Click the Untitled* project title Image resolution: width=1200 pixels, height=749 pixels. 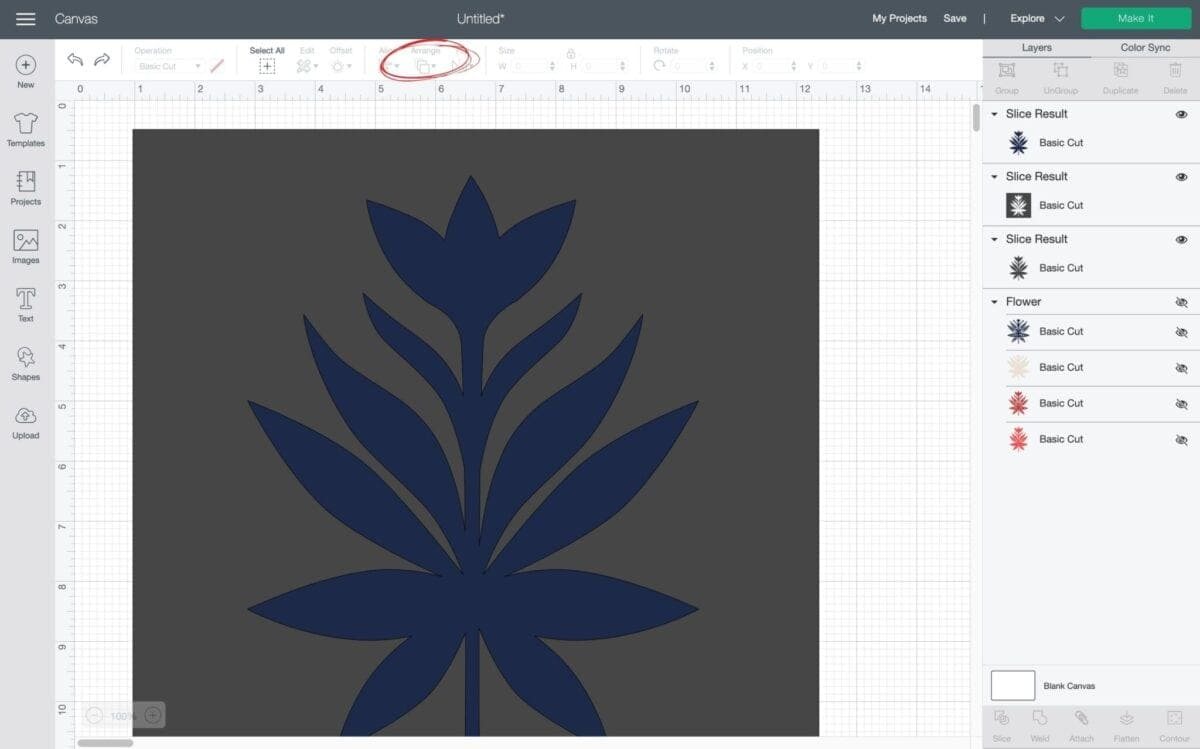point(481,19)
